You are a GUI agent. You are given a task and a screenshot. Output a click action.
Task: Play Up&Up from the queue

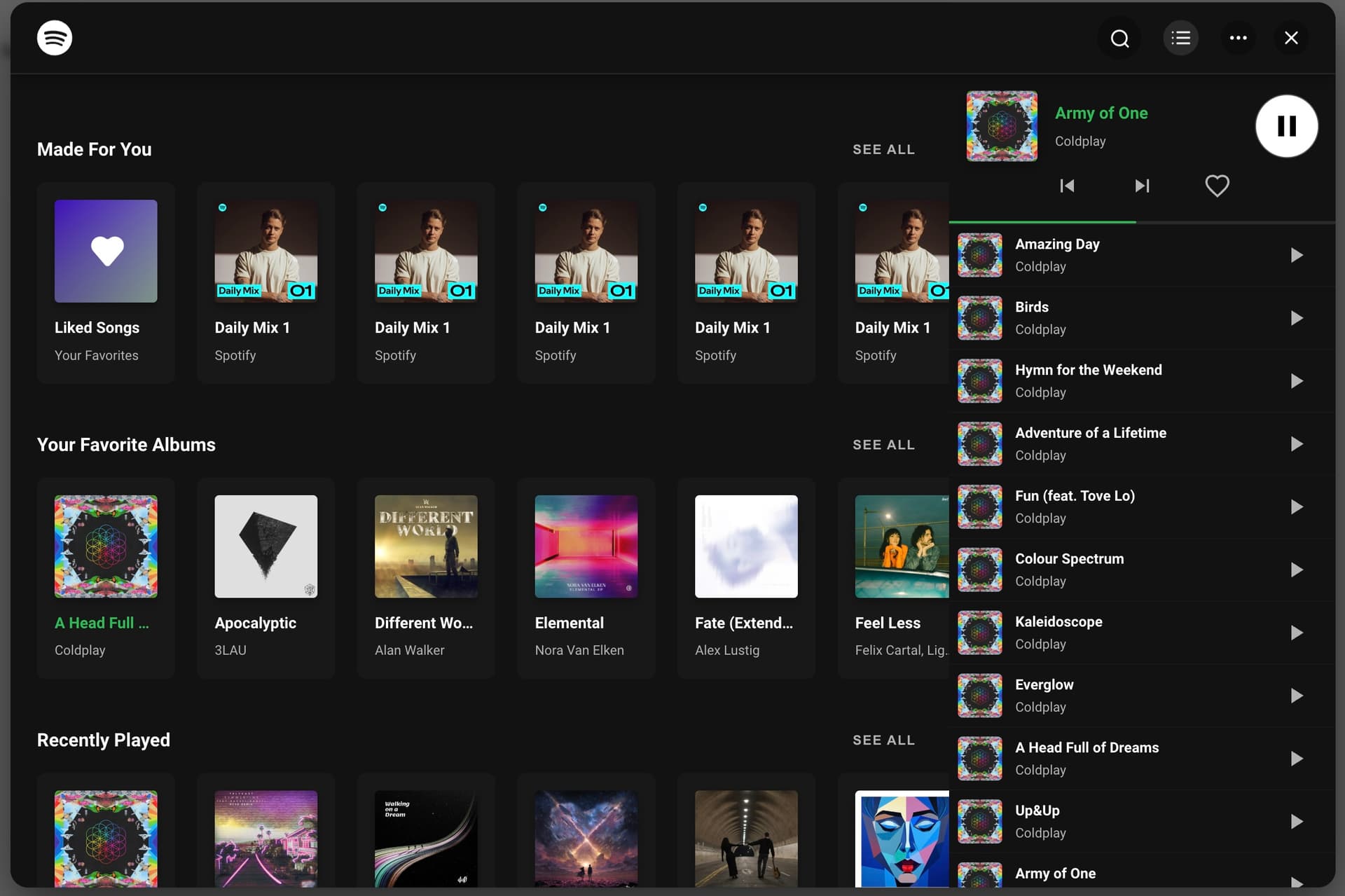1296,821
